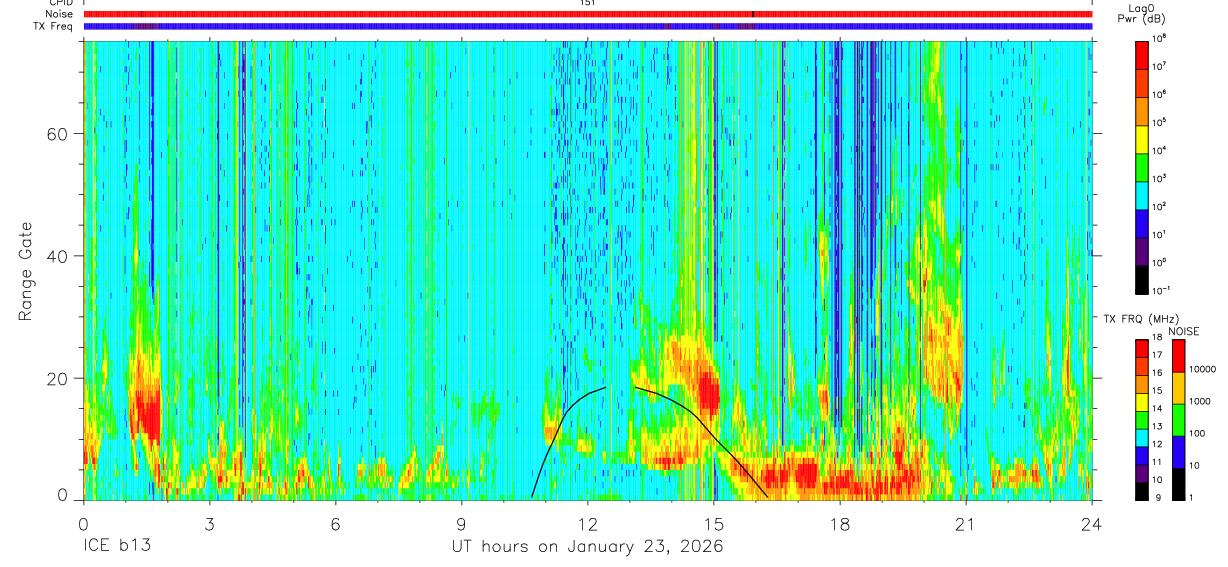
Task: Click the x-axis tick label "24"
Action: click(x=1092, y=524)
